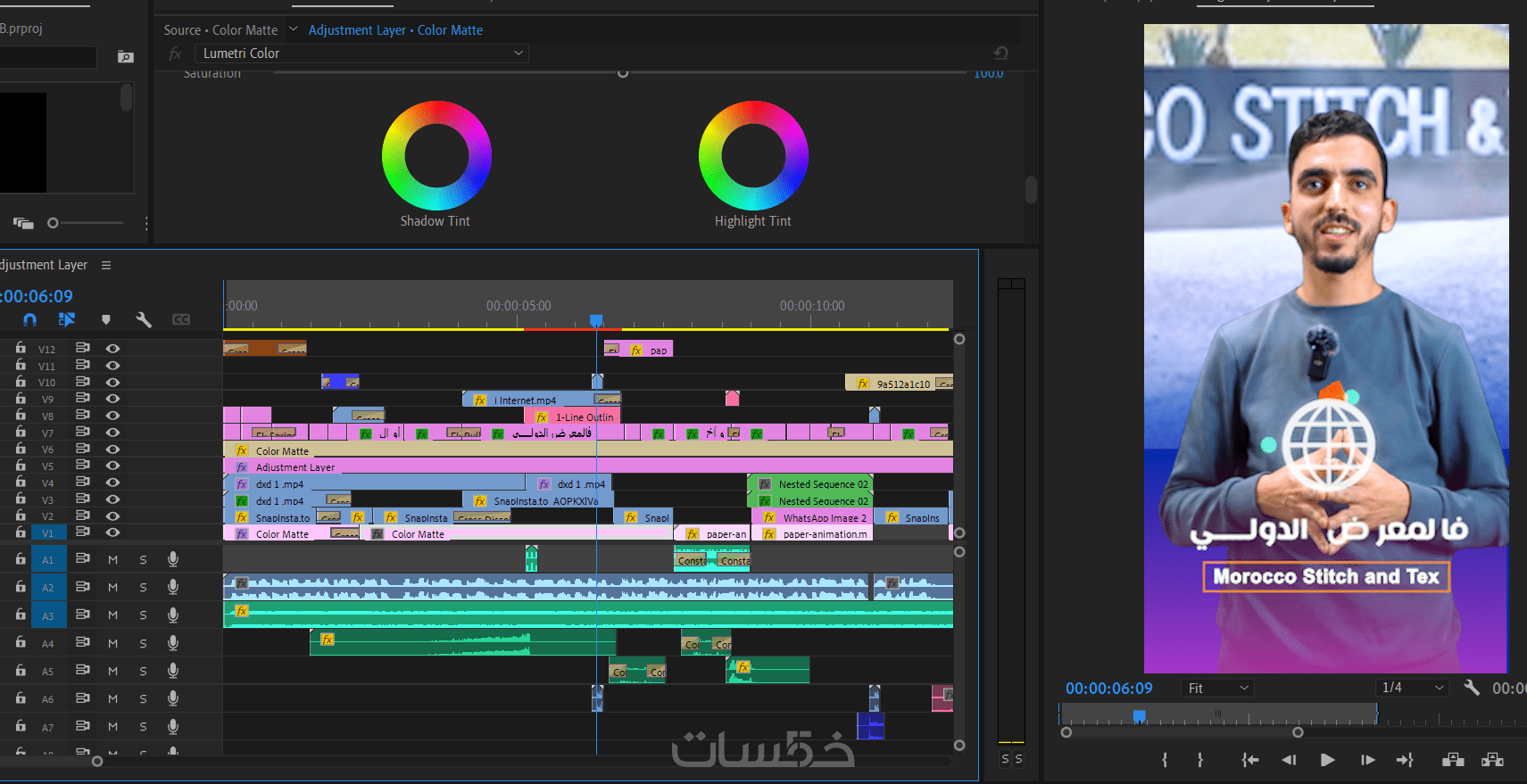
Task: Step back one frame in the Program Monitor
Action: (x=1289, y=760)
